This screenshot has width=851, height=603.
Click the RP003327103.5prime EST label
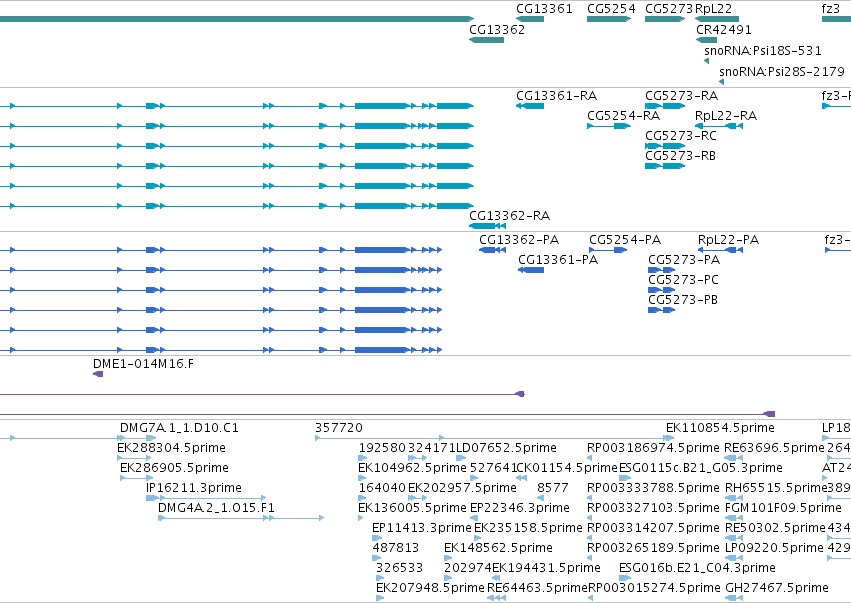pos(653,508)
